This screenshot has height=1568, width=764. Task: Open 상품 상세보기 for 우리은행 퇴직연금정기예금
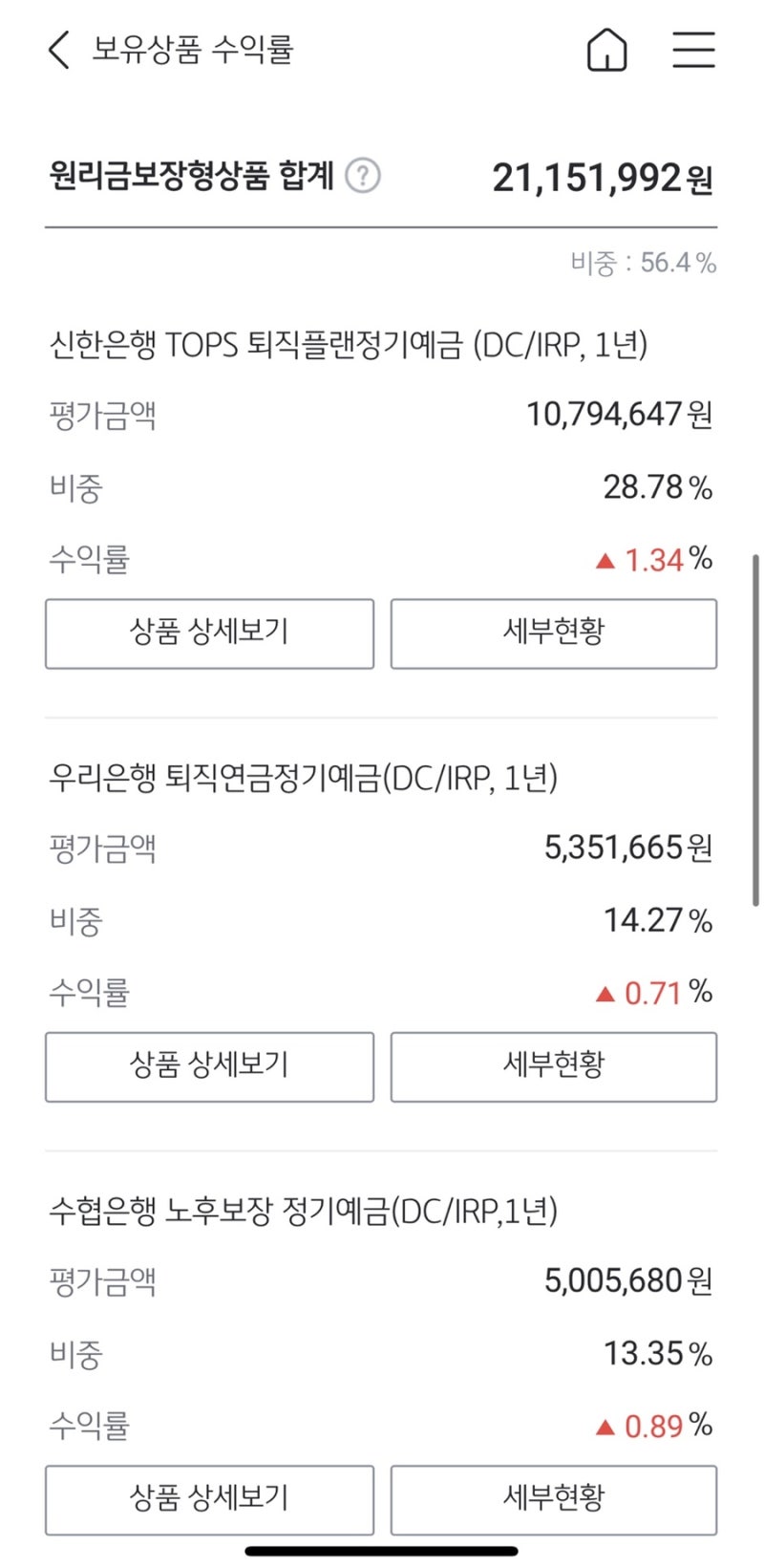209,1066
